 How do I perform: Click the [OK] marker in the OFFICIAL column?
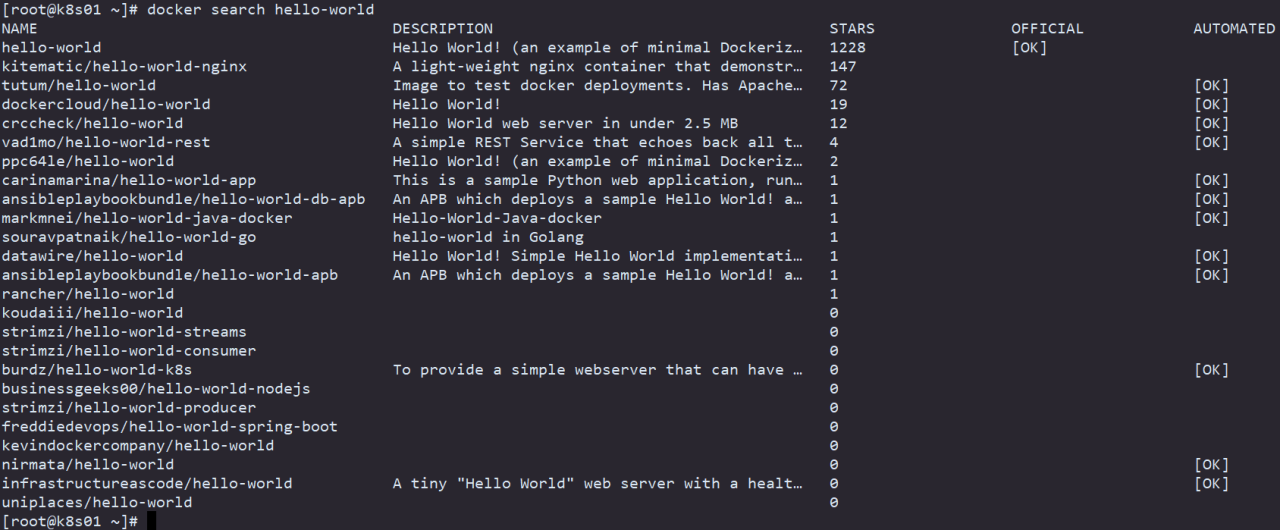click(x=1029, y=48)
